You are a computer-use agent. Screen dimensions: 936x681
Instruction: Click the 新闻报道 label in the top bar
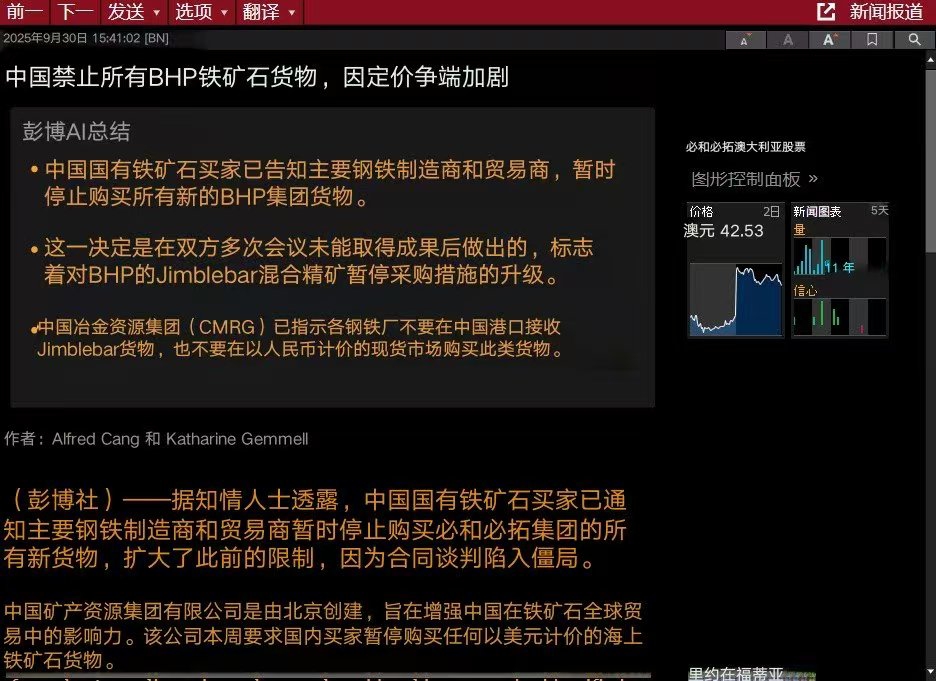click(x=886, y=11)
